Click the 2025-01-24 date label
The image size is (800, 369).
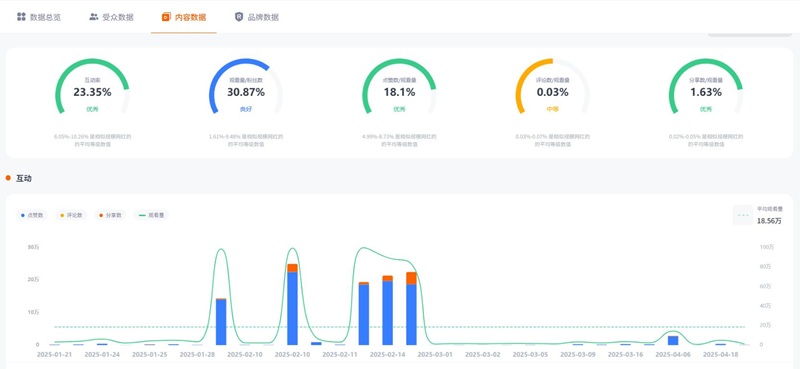tap(102, 354)
